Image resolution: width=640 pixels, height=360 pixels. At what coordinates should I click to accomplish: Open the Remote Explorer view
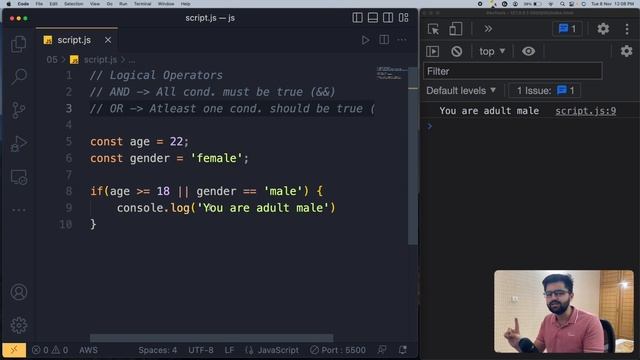tap(18, 177)
